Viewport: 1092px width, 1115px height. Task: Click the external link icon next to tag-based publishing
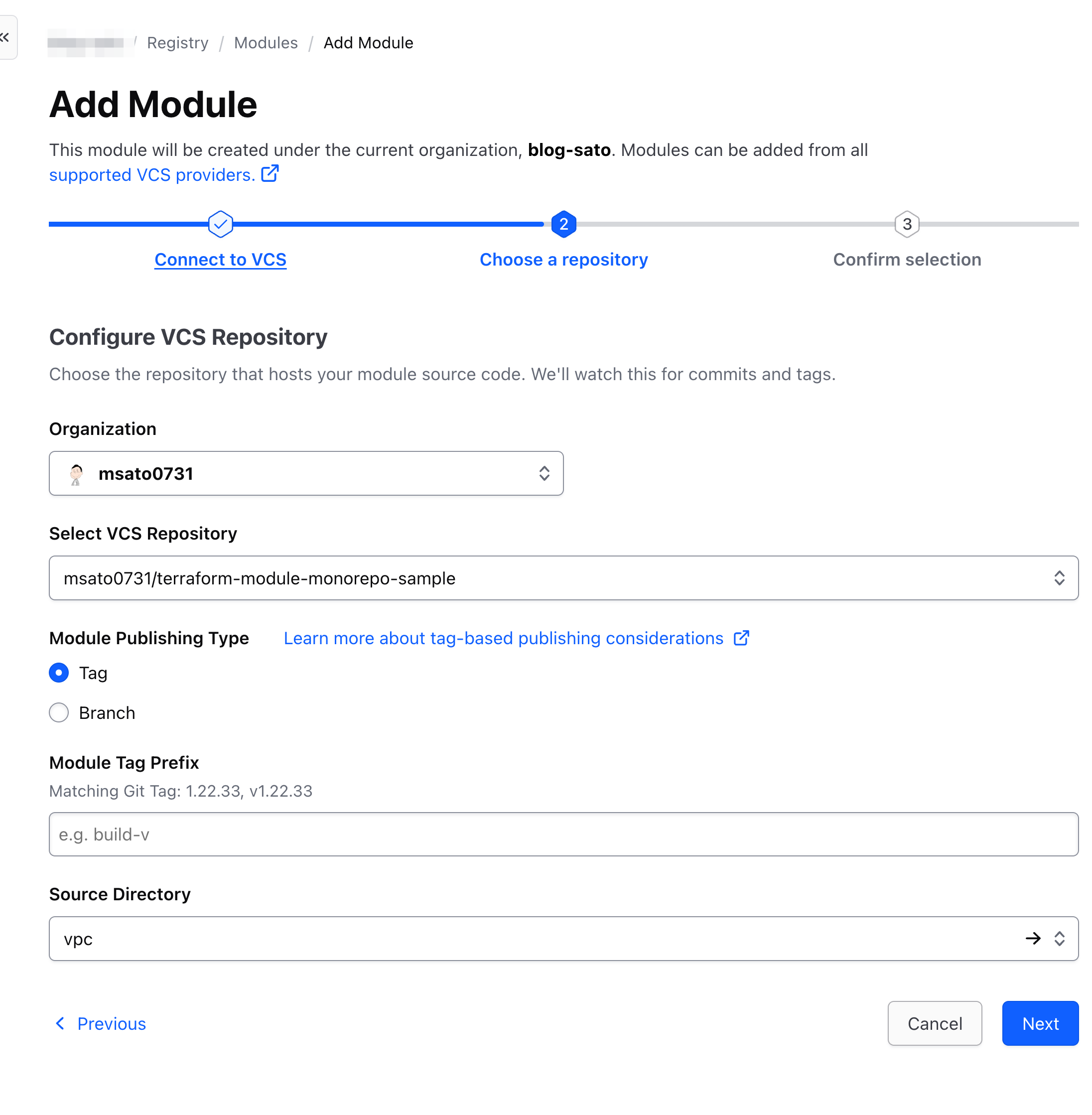pos(742,638)
